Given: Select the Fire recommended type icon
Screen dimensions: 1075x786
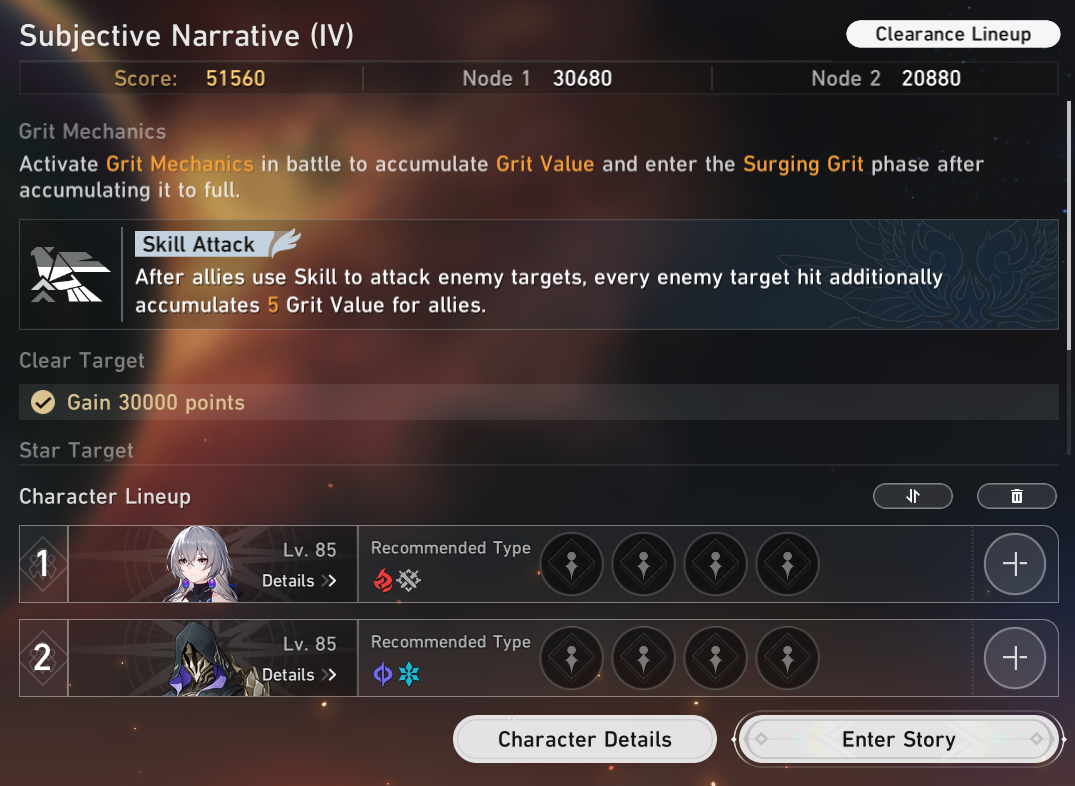Looking at the screenshot, I should 383,580.
